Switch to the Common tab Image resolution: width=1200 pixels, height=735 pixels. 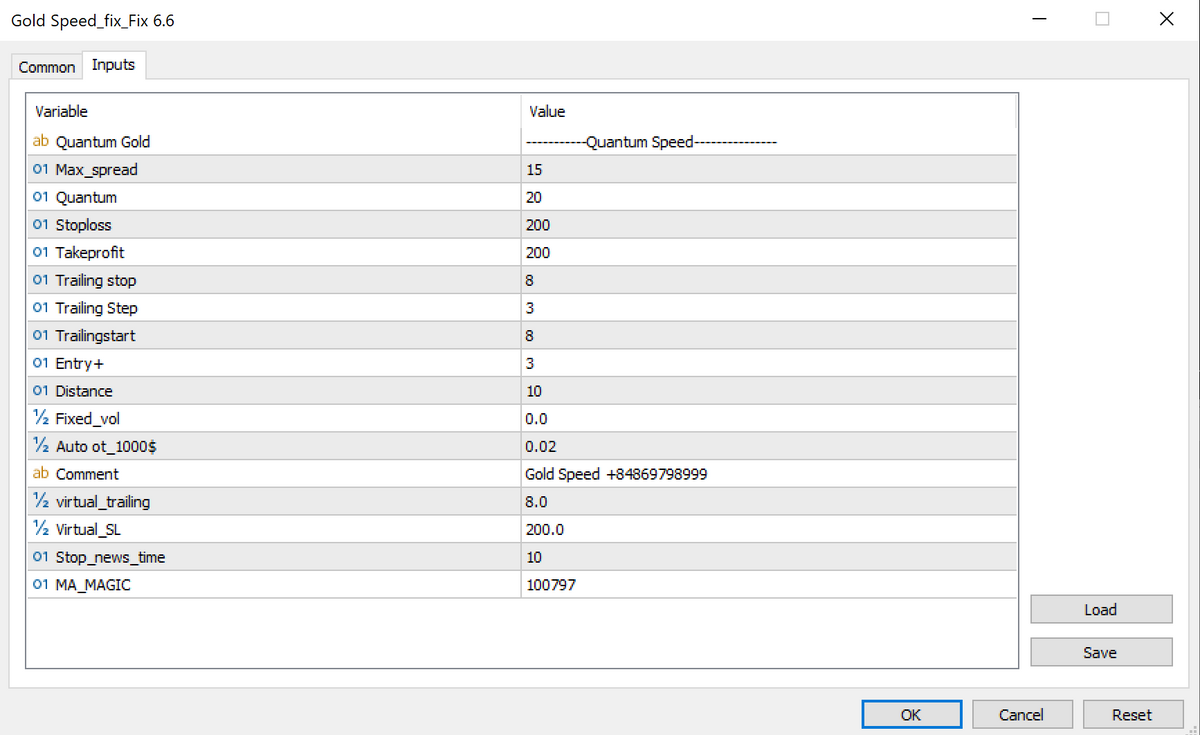[x=47, y=67]
